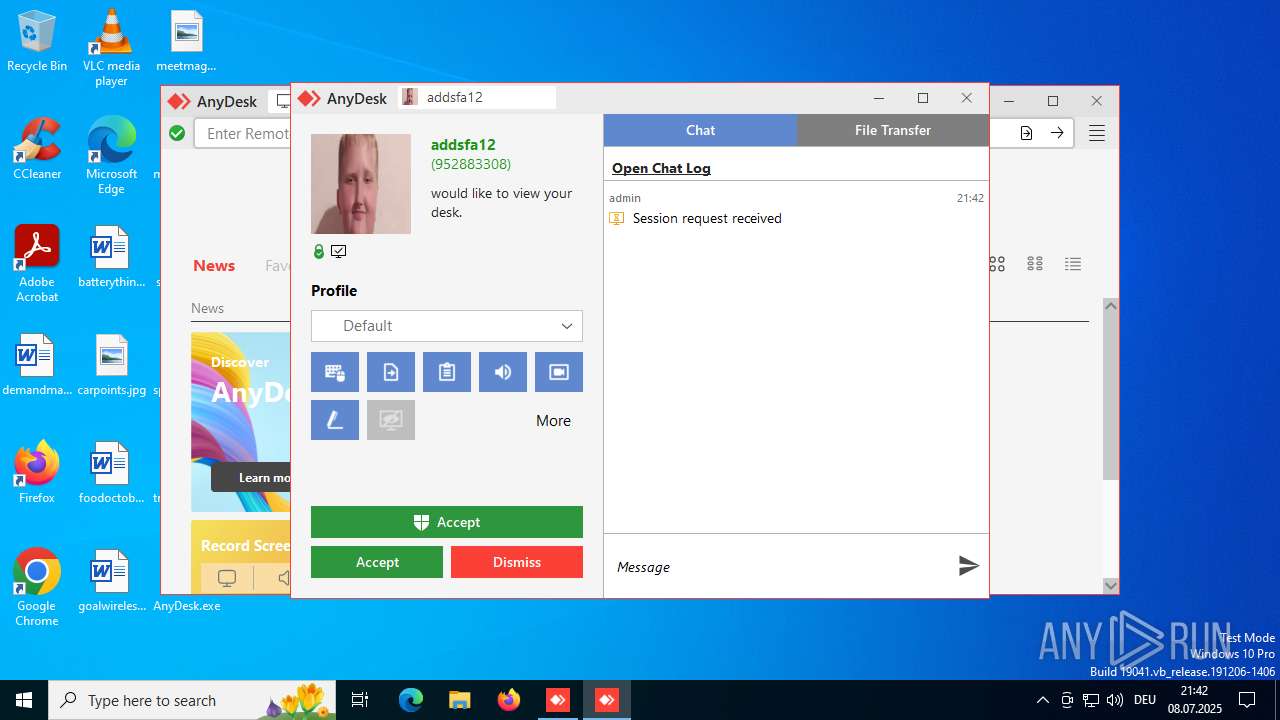1280x720 pixels.
Task: Open the notification center icon
Action: coord(1247,700)
